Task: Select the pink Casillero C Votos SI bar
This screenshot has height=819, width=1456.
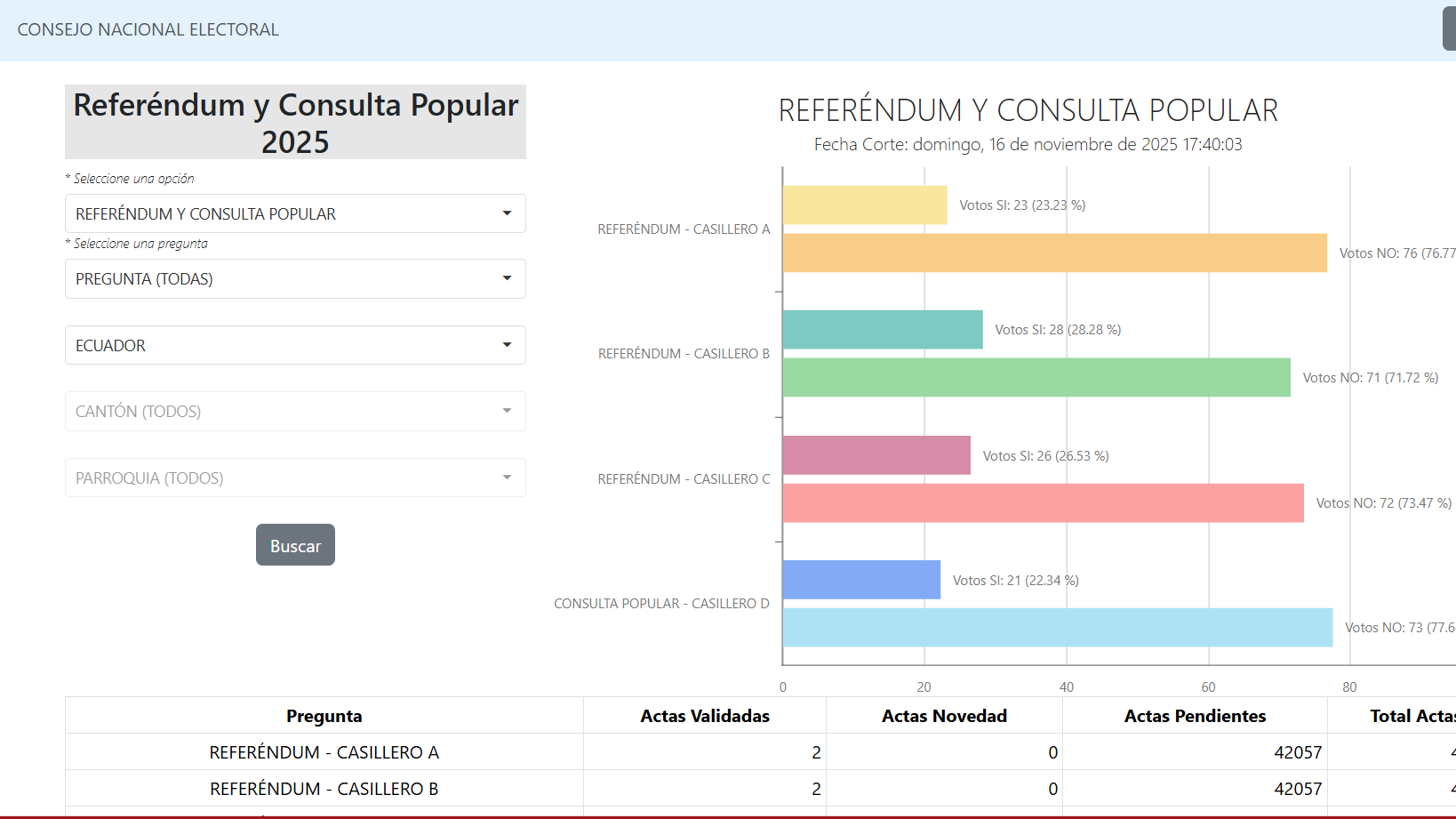Action: (876, 455)
